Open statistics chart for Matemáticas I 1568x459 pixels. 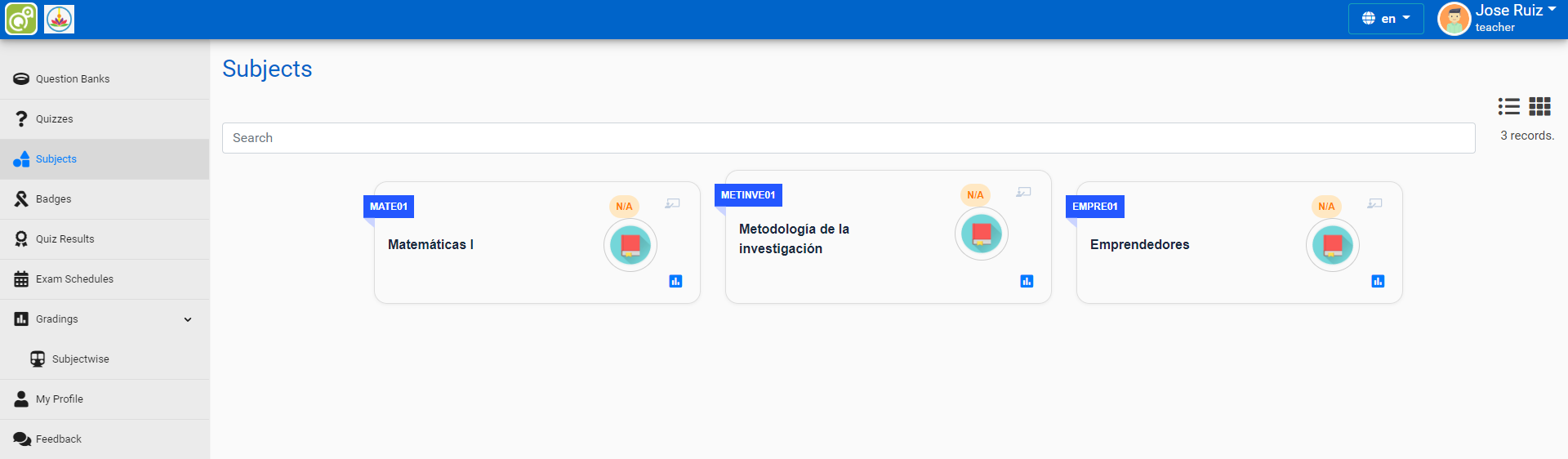coord(675,281)
